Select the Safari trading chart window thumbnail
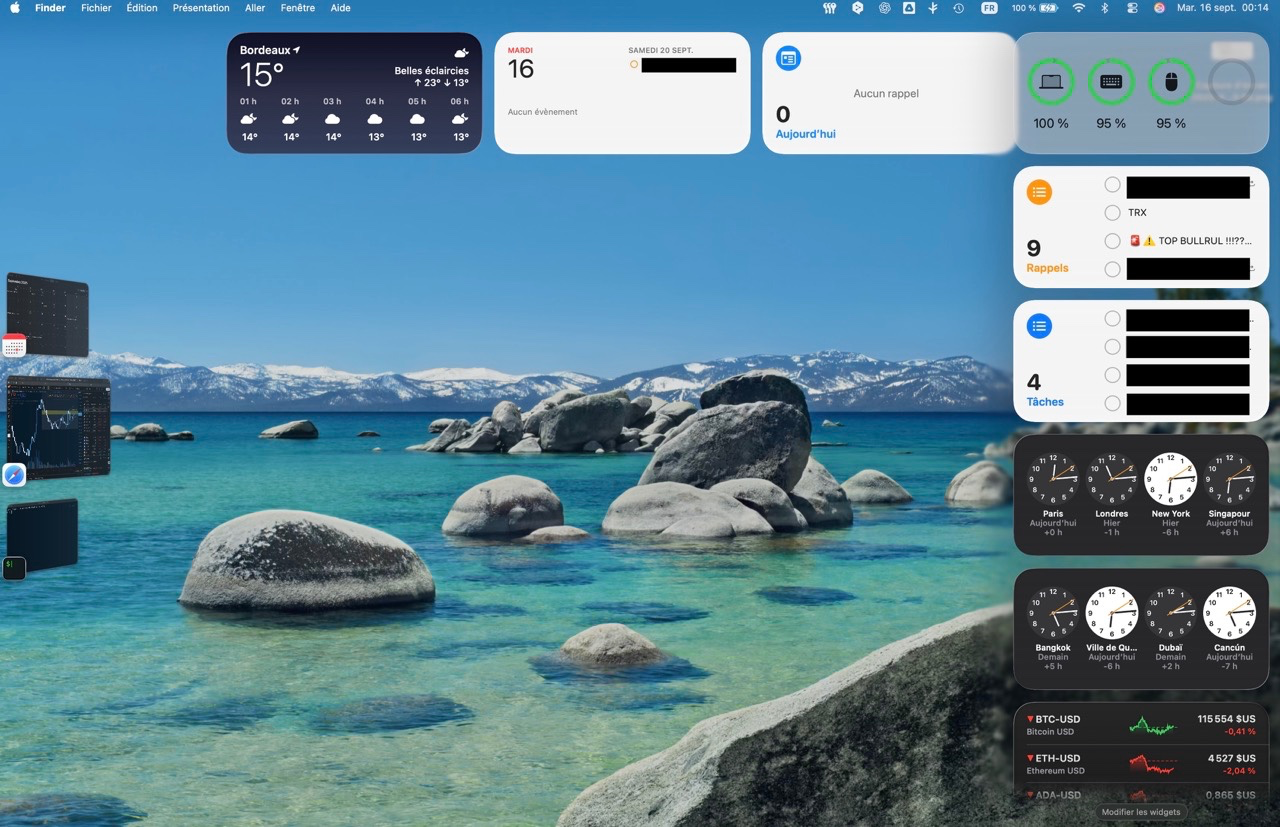The width and height of the screenshot is (1280, 827). tap(59, 427)
